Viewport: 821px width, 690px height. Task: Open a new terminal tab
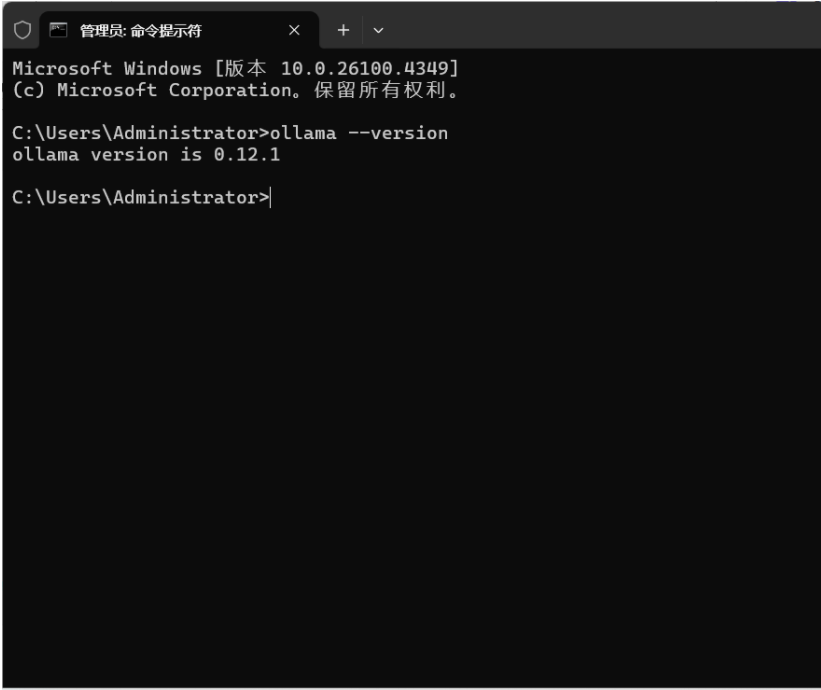[x=343, y=30]
